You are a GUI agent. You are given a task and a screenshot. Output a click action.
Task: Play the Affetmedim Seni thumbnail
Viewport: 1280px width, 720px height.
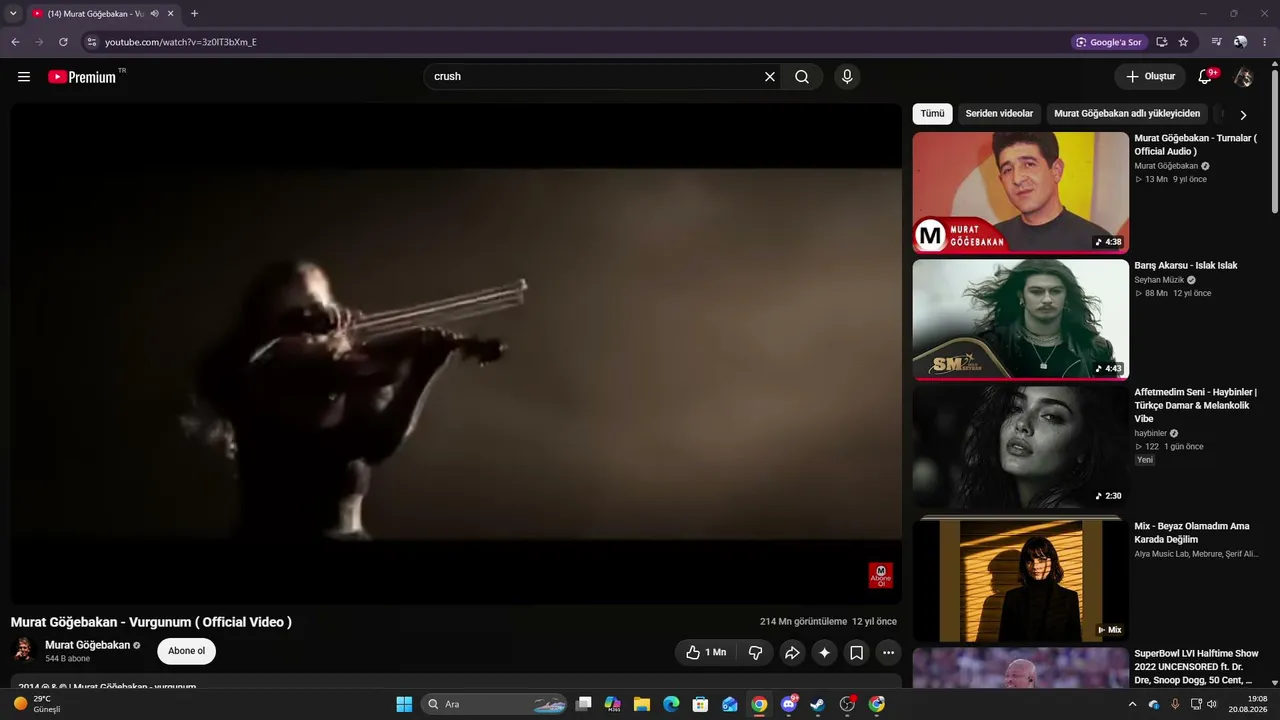[1021, 447]
